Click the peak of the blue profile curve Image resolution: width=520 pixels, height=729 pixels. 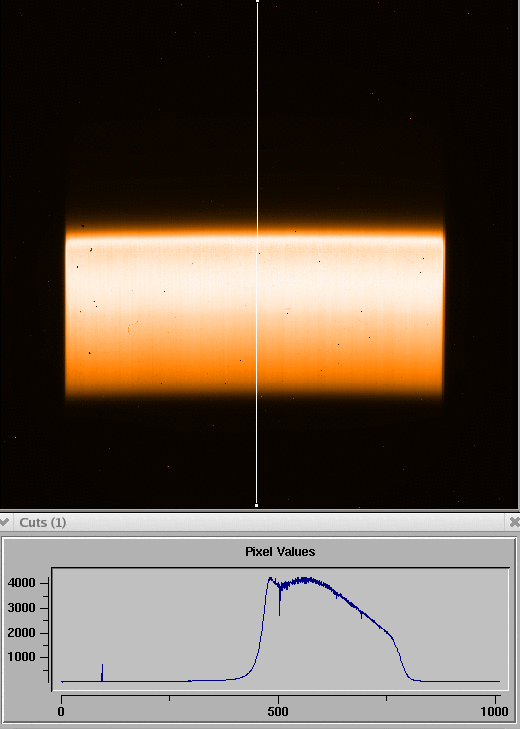pos(270,578)
